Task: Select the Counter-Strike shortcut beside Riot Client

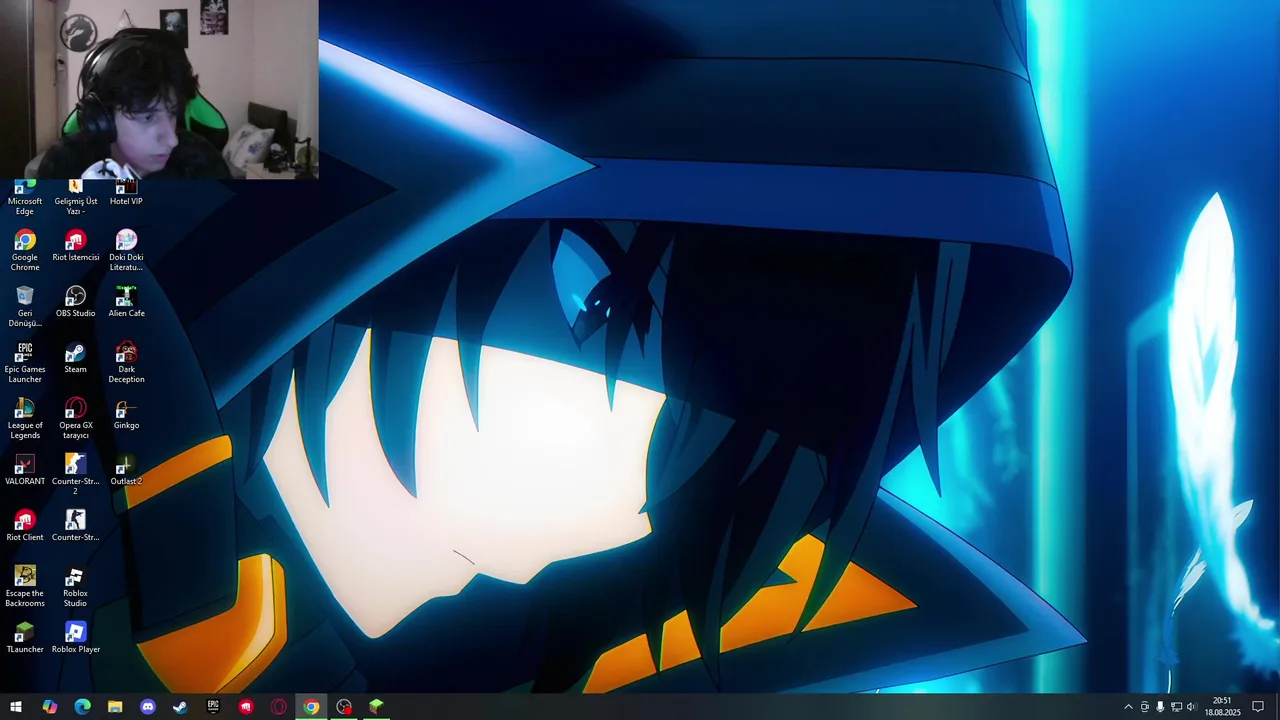Action: pyautogui.click(x=76, y=526)
